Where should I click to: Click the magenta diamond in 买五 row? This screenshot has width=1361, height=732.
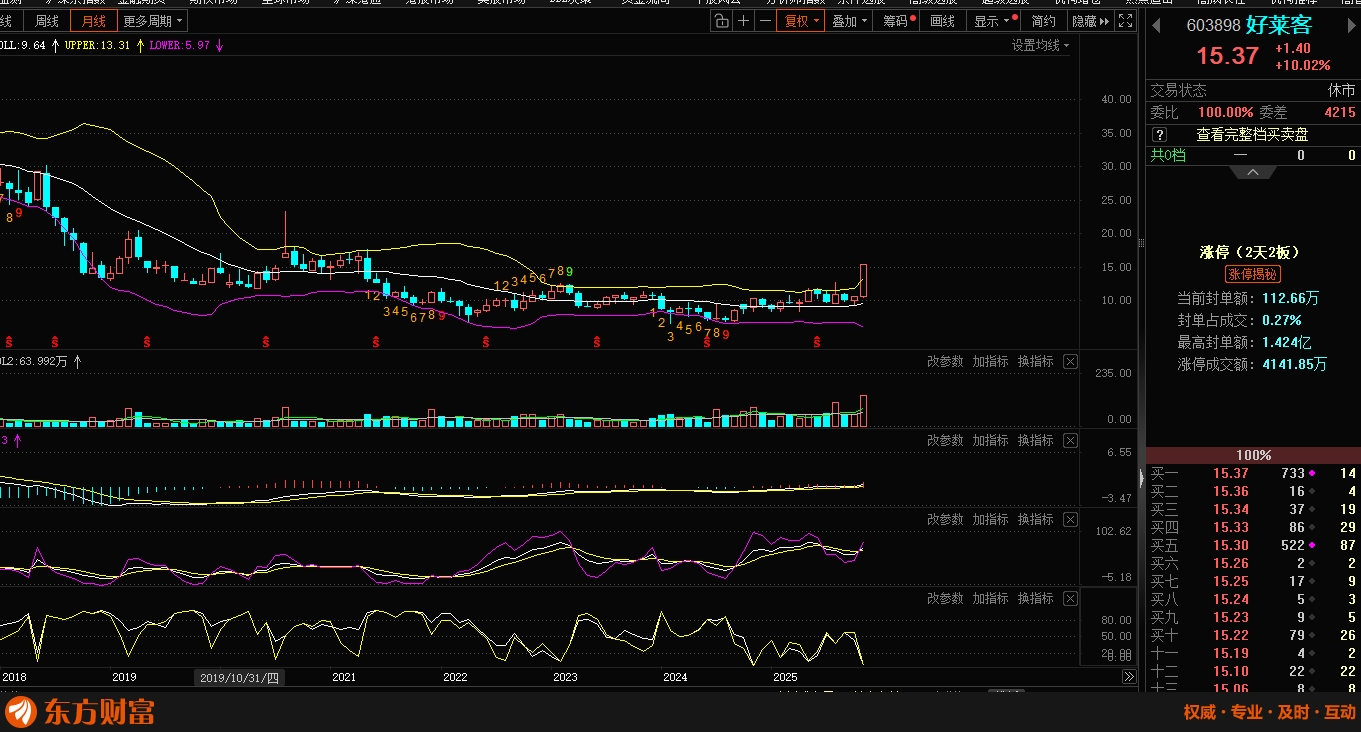coord(1312,545)
